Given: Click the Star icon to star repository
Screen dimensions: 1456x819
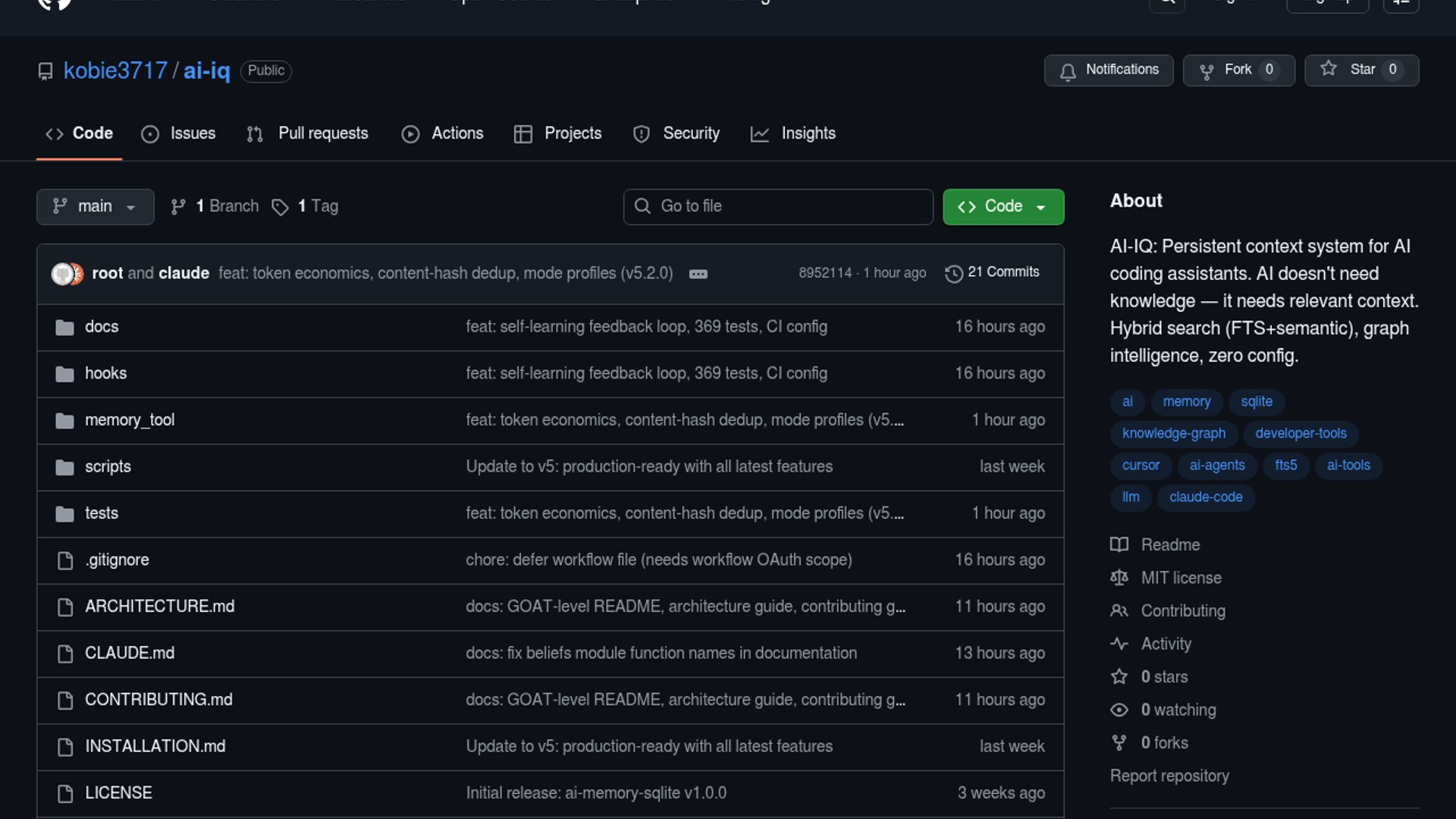Looking at the screenshot, I should coord(1329,69).
